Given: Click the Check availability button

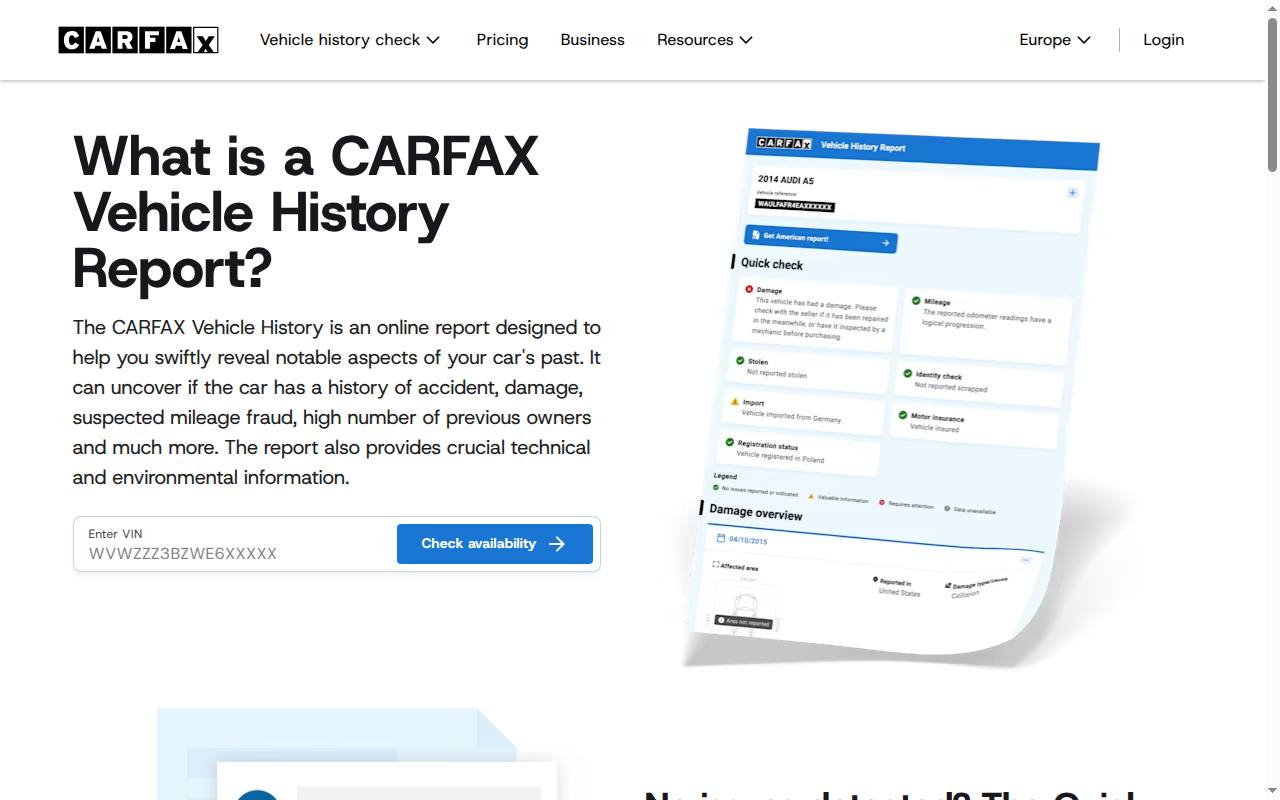Looking at the screenshot, I should (x=495, y=544).
